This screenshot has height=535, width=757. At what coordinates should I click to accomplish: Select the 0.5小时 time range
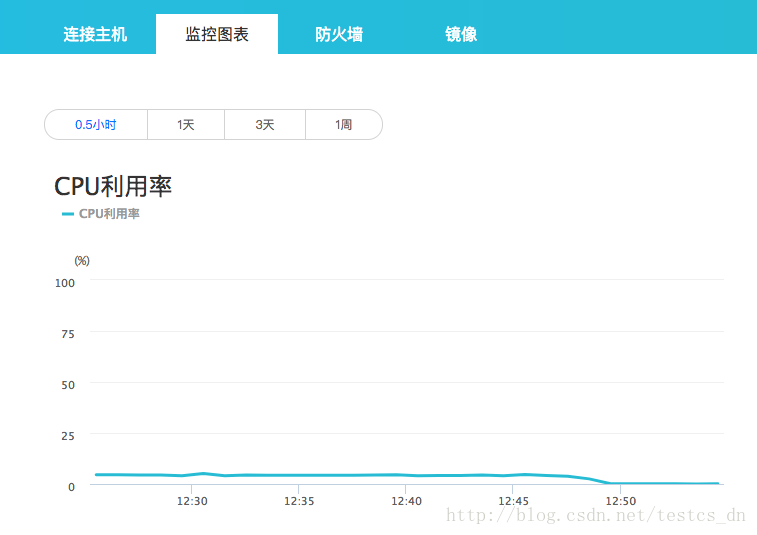(96, 125)
